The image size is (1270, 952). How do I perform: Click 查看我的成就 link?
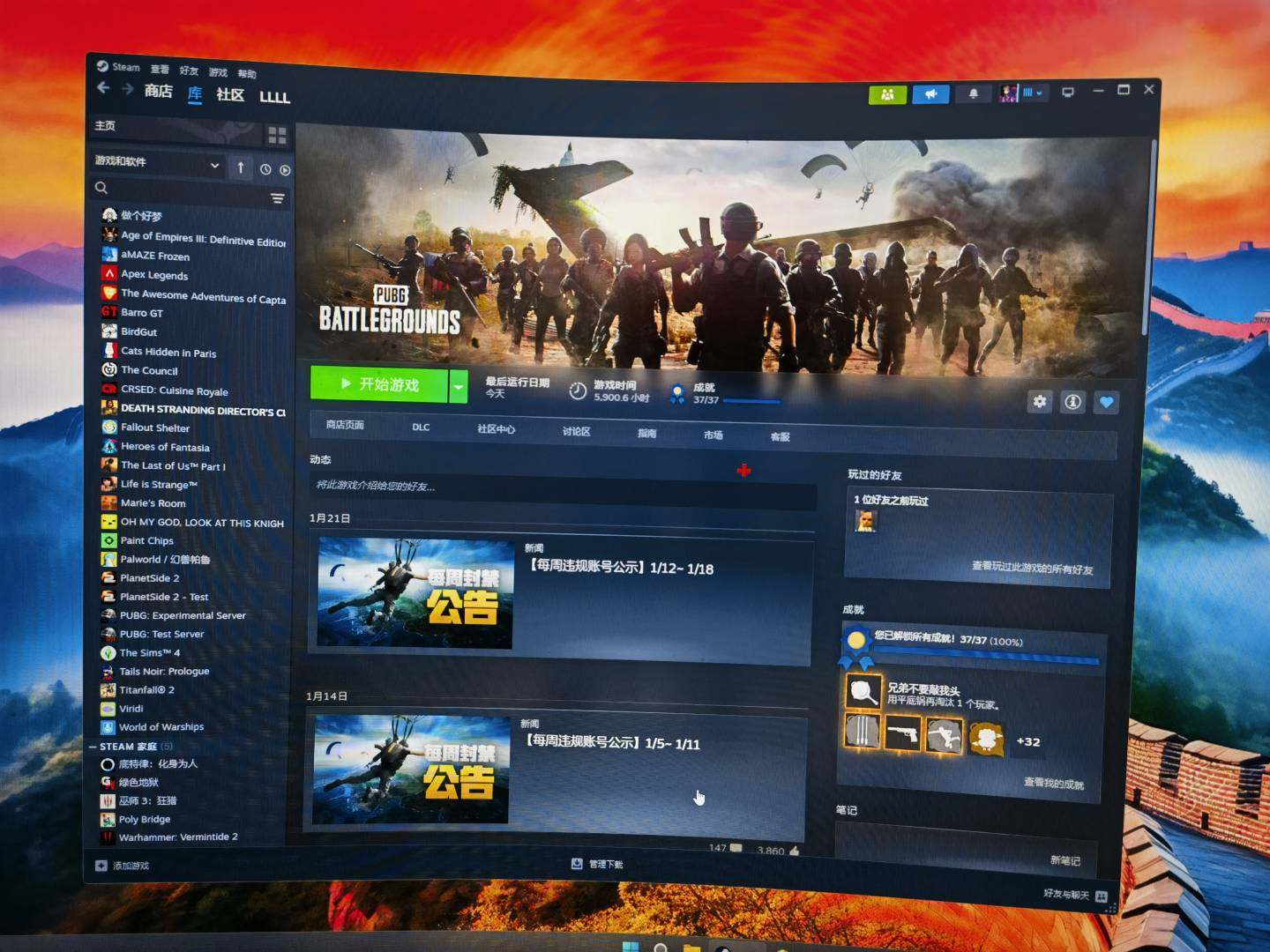1053,783
